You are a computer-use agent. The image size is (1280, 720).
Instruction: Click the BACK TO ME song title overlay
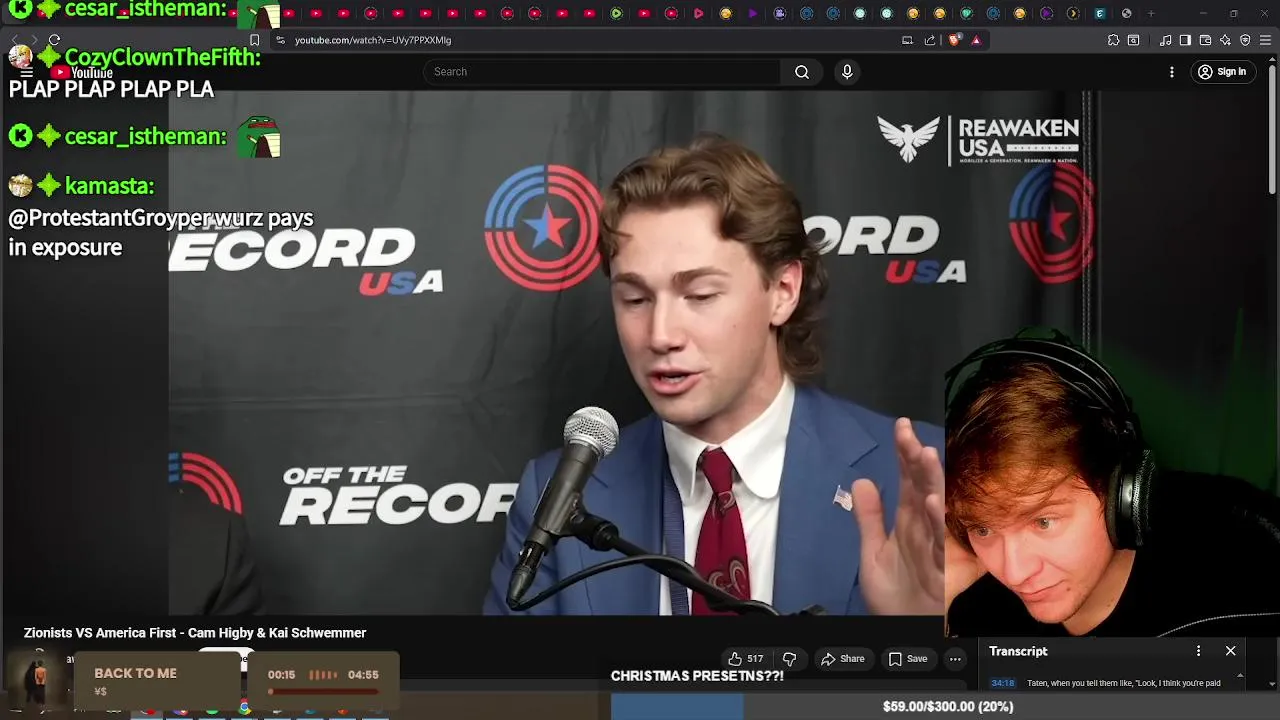click(x=135, y=674)
